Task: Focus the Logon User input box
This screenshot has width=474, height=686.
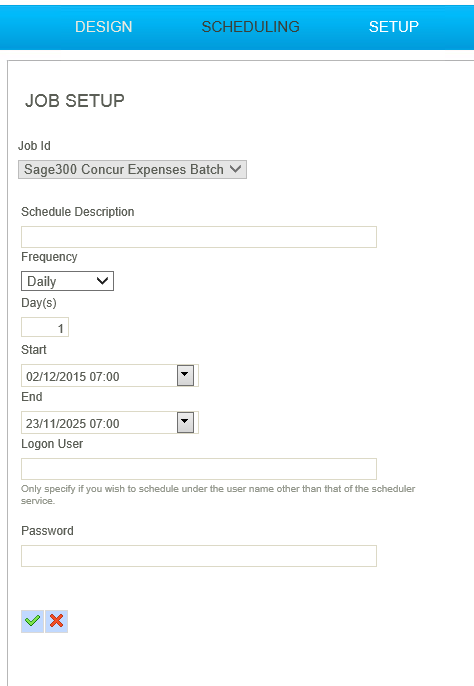Action: coord(199,469)
